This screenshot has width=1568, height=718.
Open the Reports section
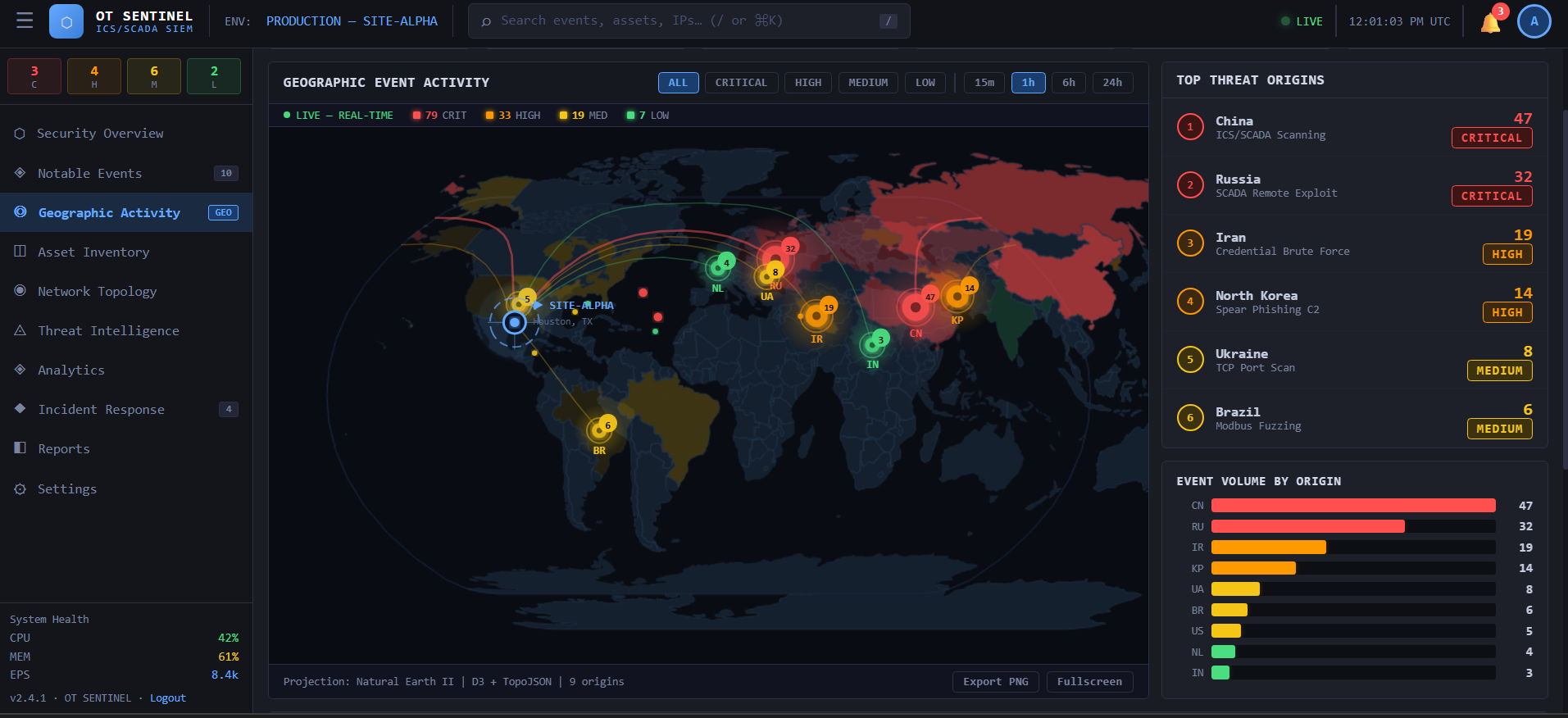[126, 448]
